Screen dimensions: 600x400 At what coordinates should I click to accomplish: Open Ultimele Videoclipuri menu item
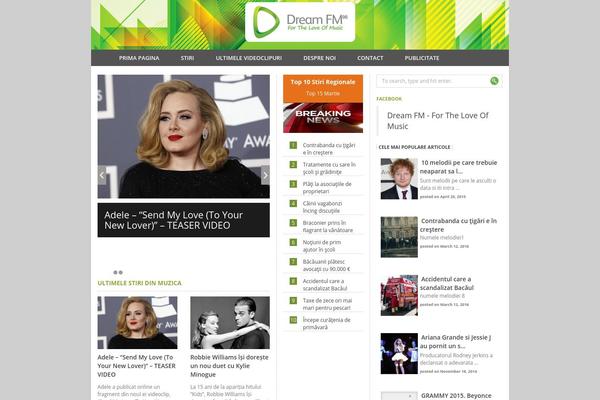pyautogui.click(x=249, y=58)
